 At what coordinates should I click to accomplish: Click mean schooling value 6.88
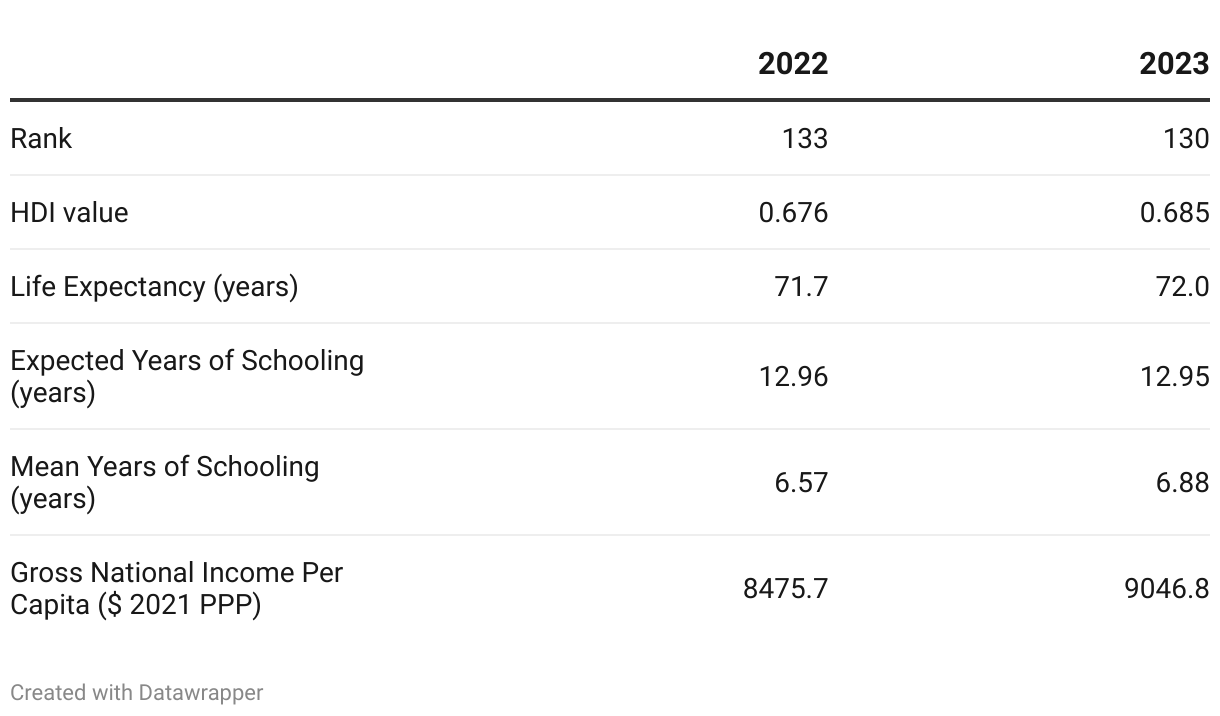[1182, 482]
